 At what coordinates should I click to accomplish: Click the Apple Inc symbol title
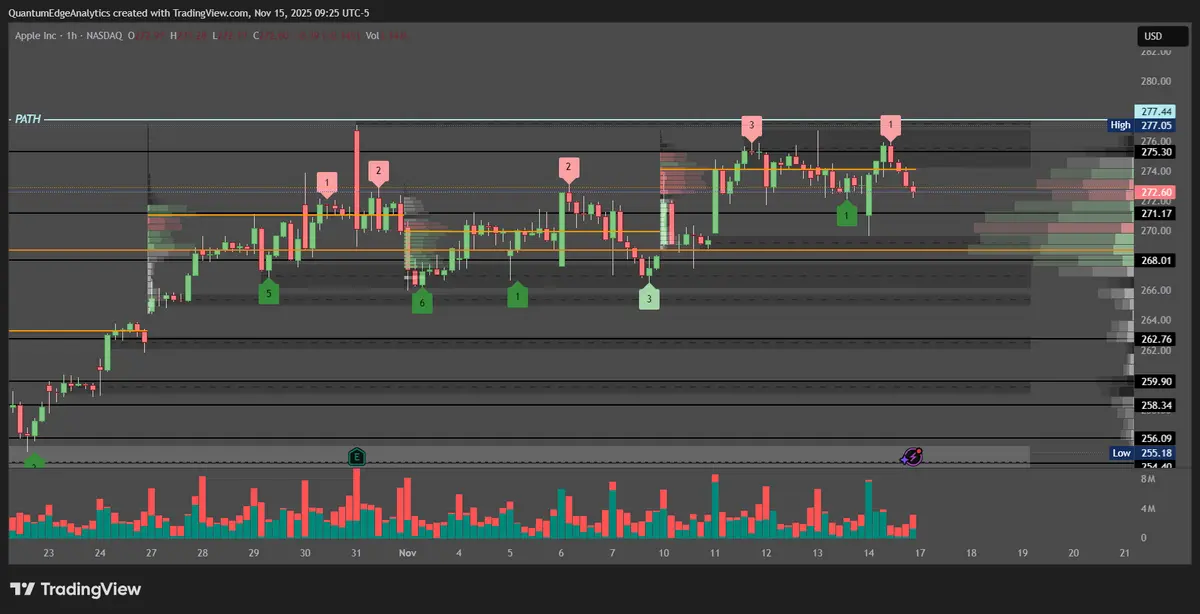[38, 36]
